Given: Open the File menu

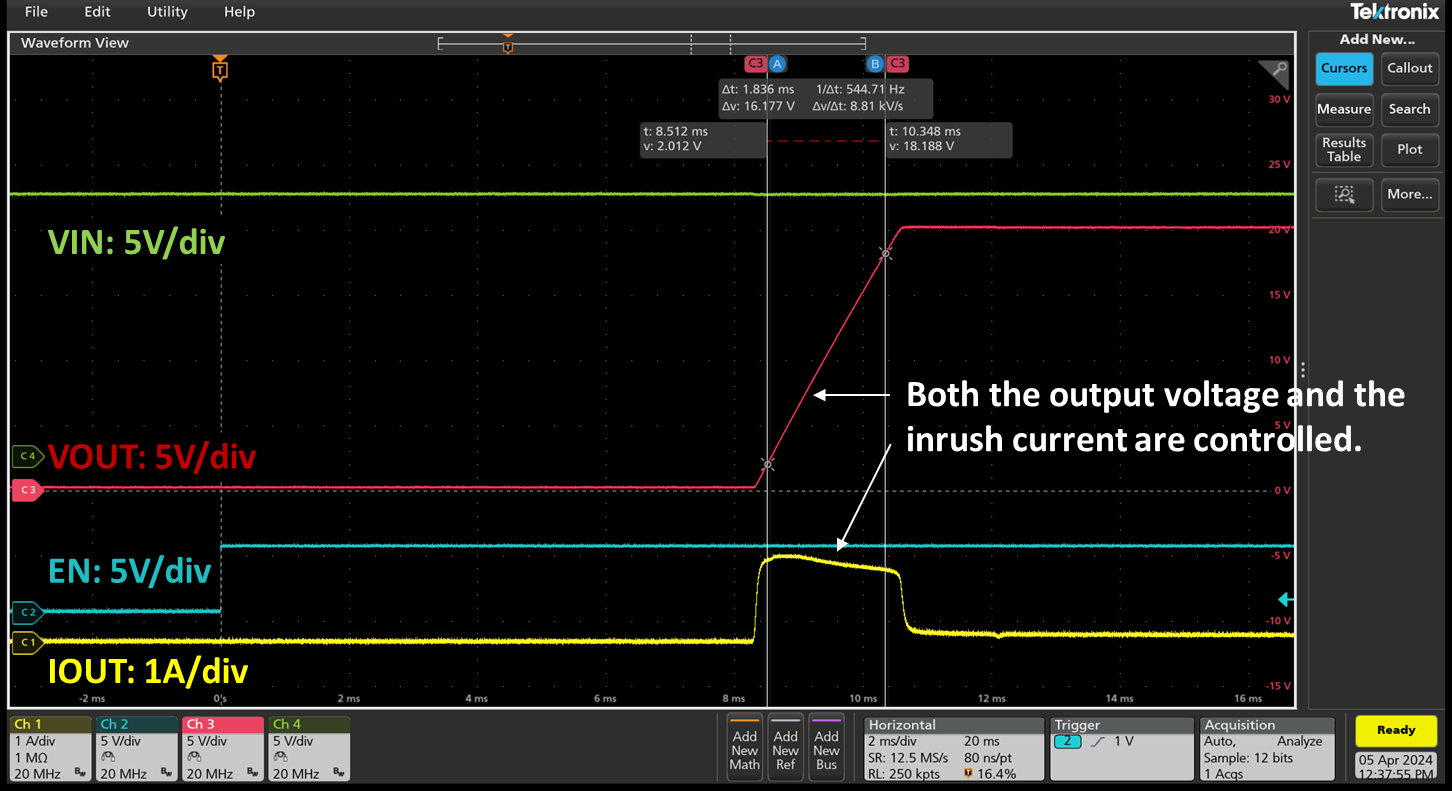Looking at the screenshot, I should click(x=36, y=12).
